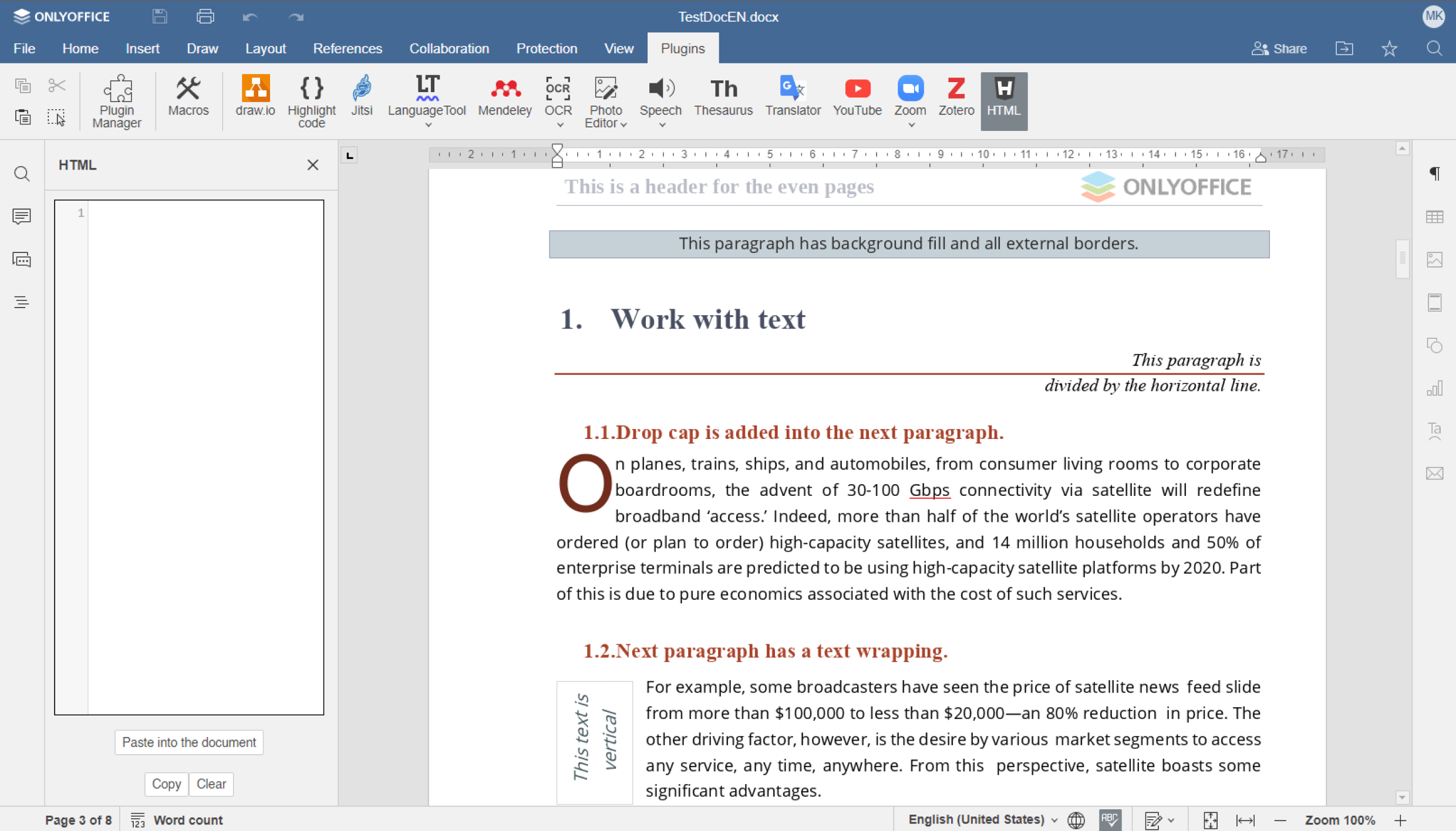The height and width of the screenshot is (831, 1456).
Task: Switch to the References tab
Action: point(347,49)
